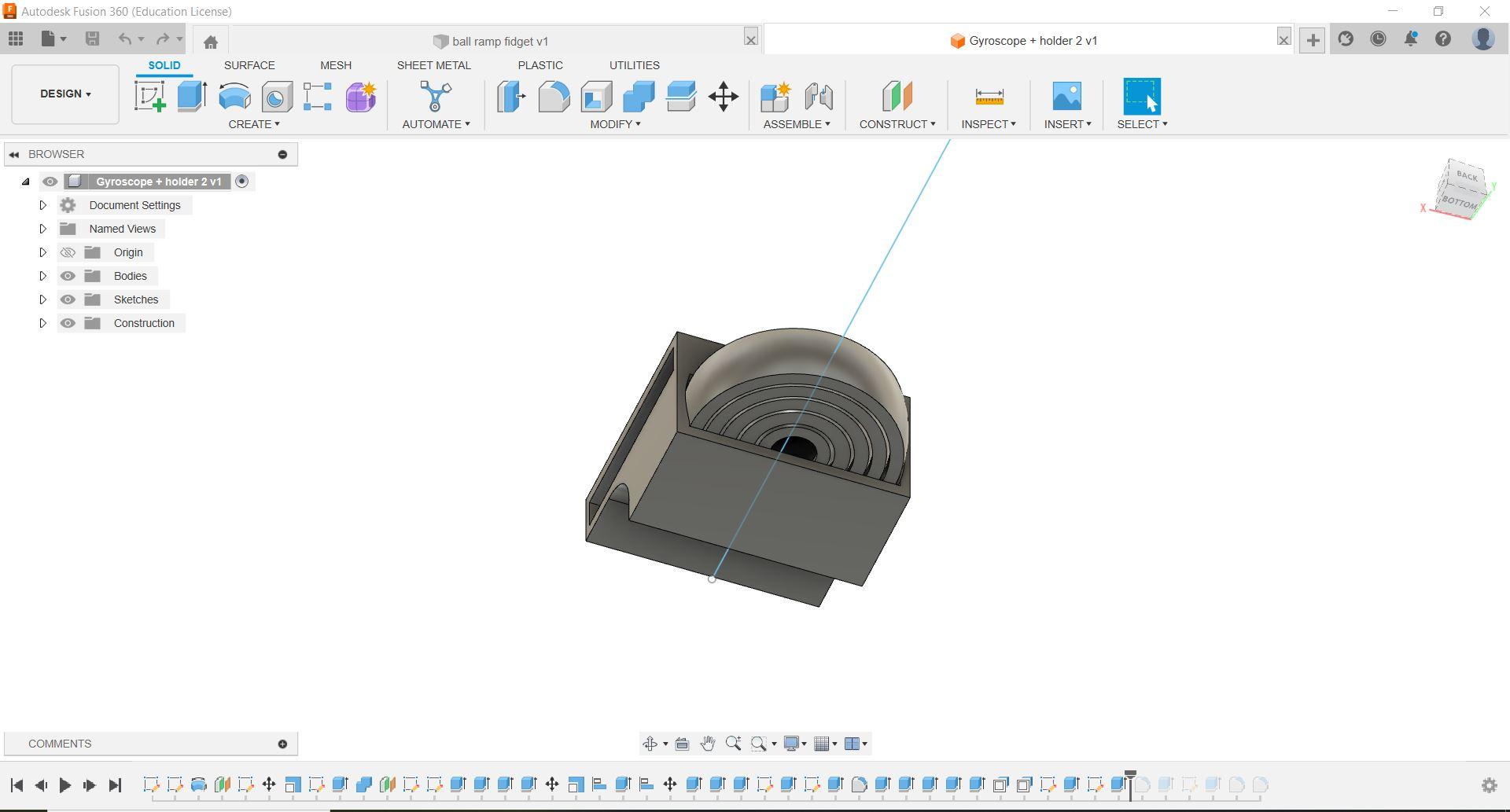Viewport: 1510px width, 812px height.
Task: Step timeline back one feature
Action: (x=41, y=785)
